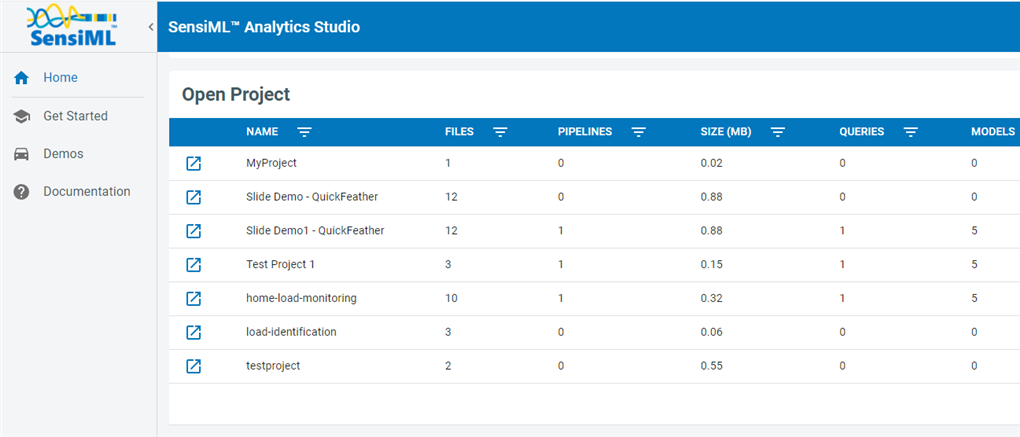Click the SensiML Analytics Studio title
1020x437 pixels.
[x=263, y=27]
